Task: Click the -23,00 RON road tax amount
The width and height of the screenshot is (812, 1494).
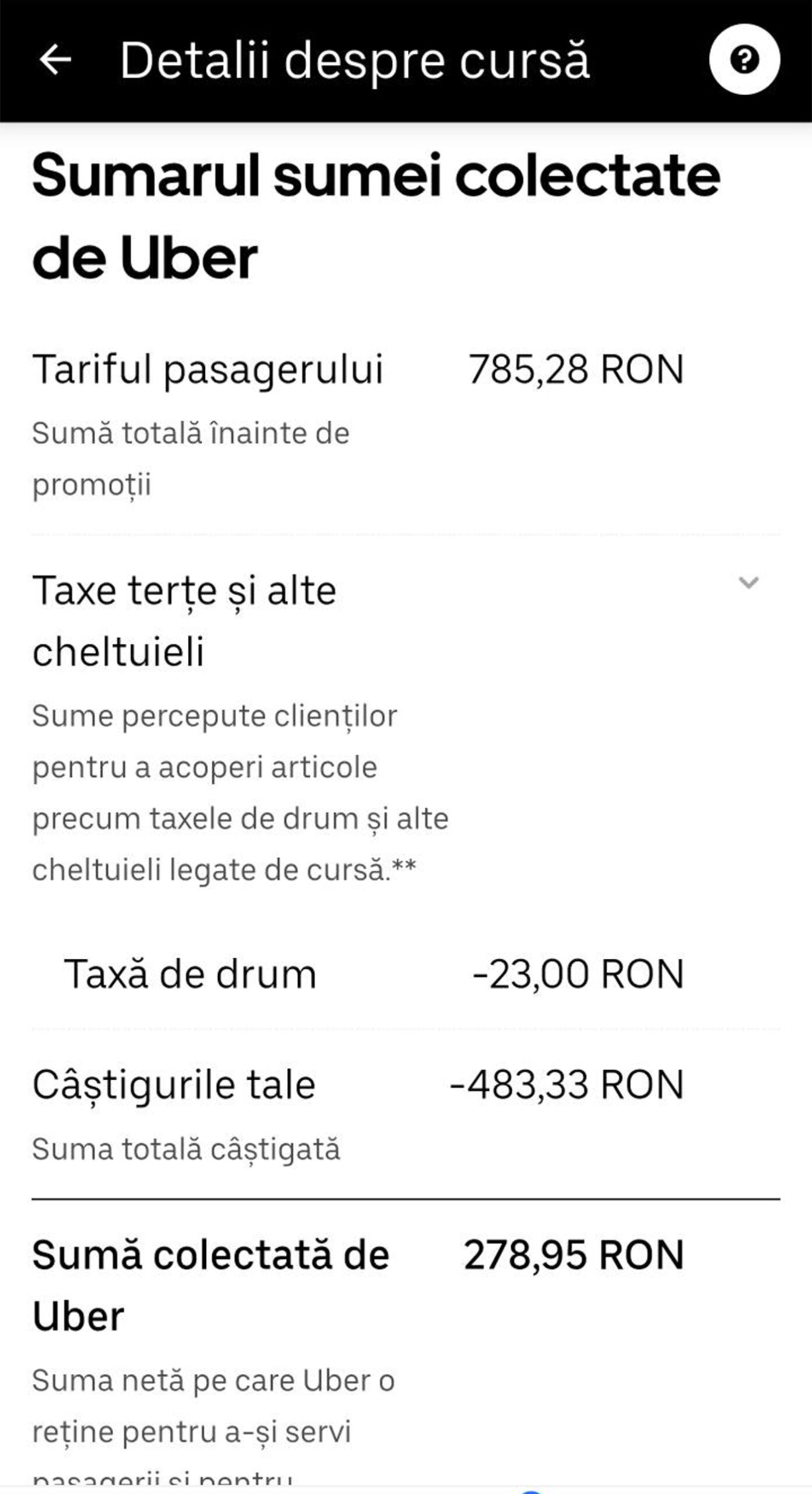Action: (x=577, y=974)
